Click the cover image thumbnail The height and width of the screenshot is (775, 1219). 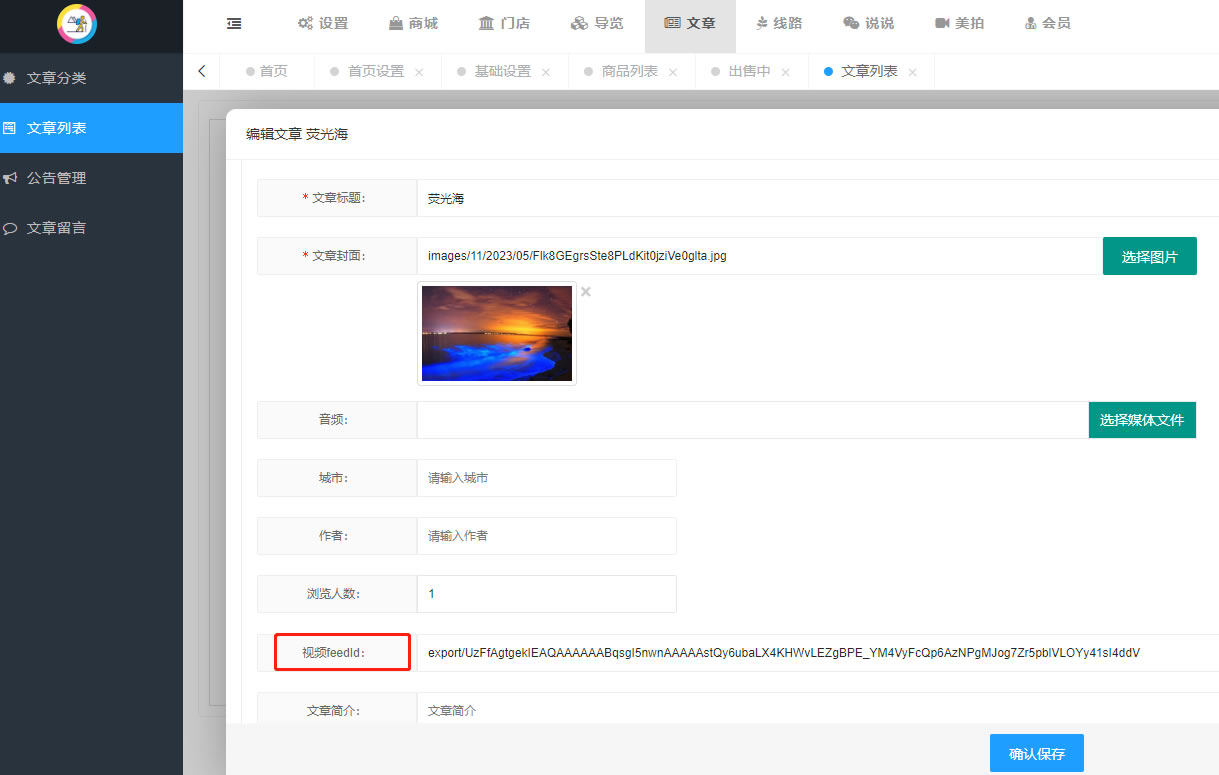pos(497,333)
